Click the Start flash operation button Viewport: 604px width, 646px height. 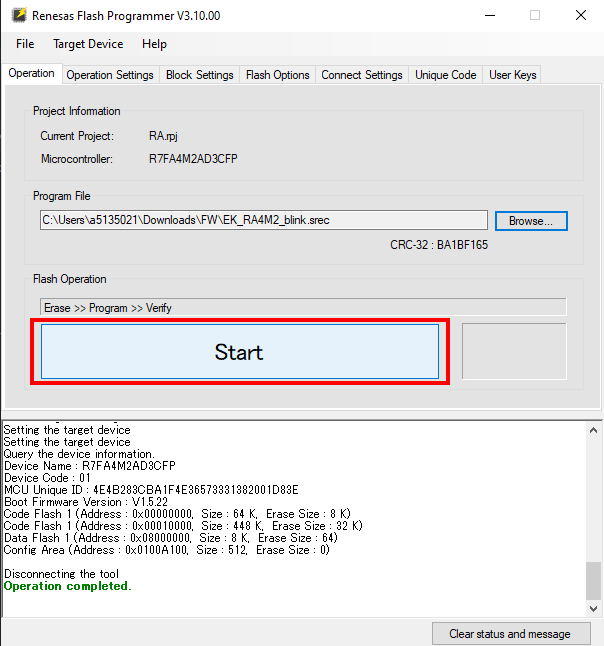point(240,351)
